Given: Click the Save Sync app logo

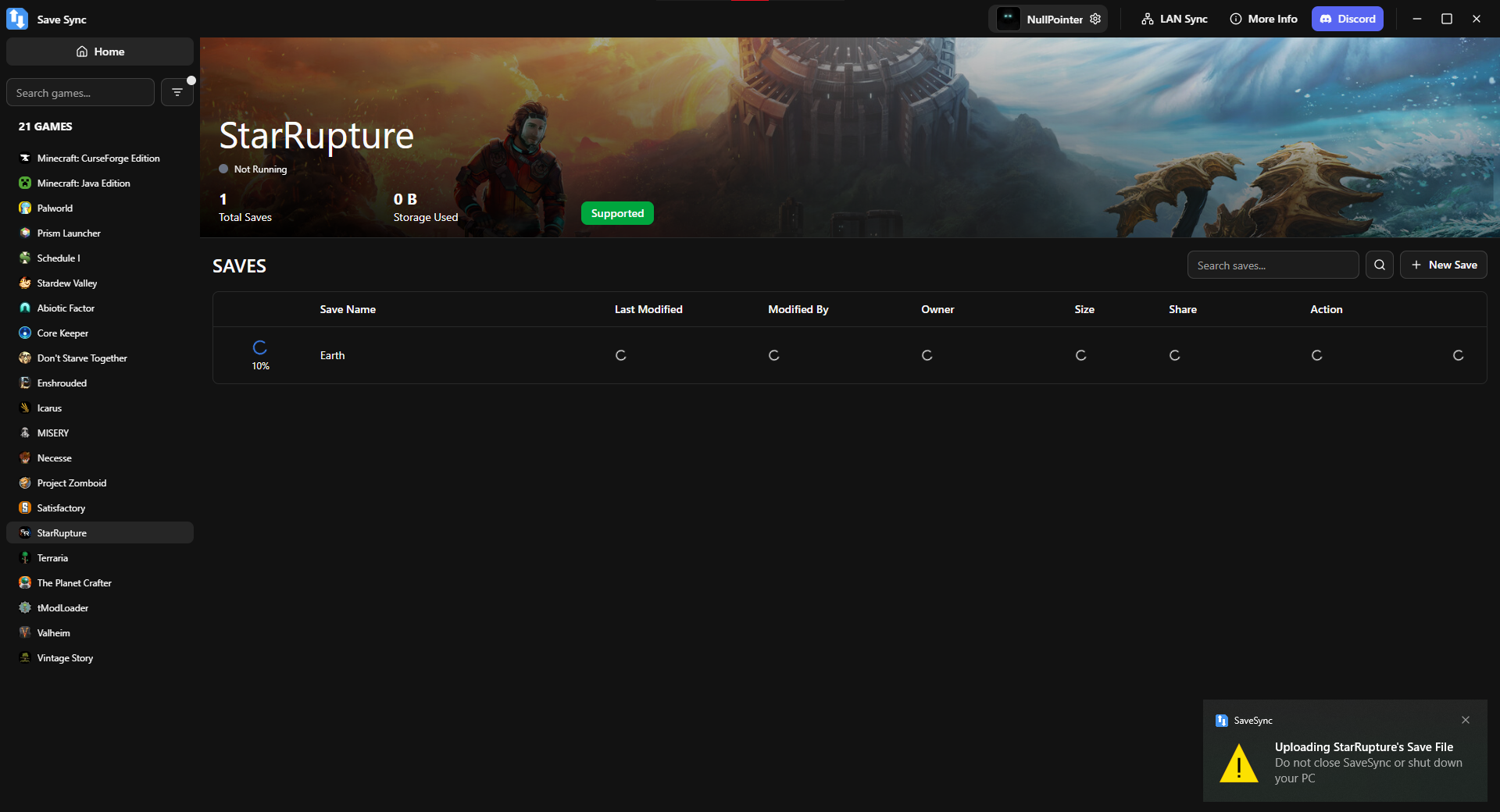Looking at the screenshot, I should click(17, 19).
